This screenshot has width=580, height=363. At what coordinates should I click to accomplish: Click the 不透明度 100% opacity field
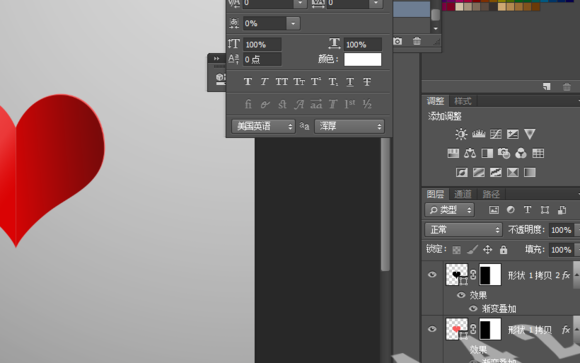pyautogui.click(x=561, y=230)
